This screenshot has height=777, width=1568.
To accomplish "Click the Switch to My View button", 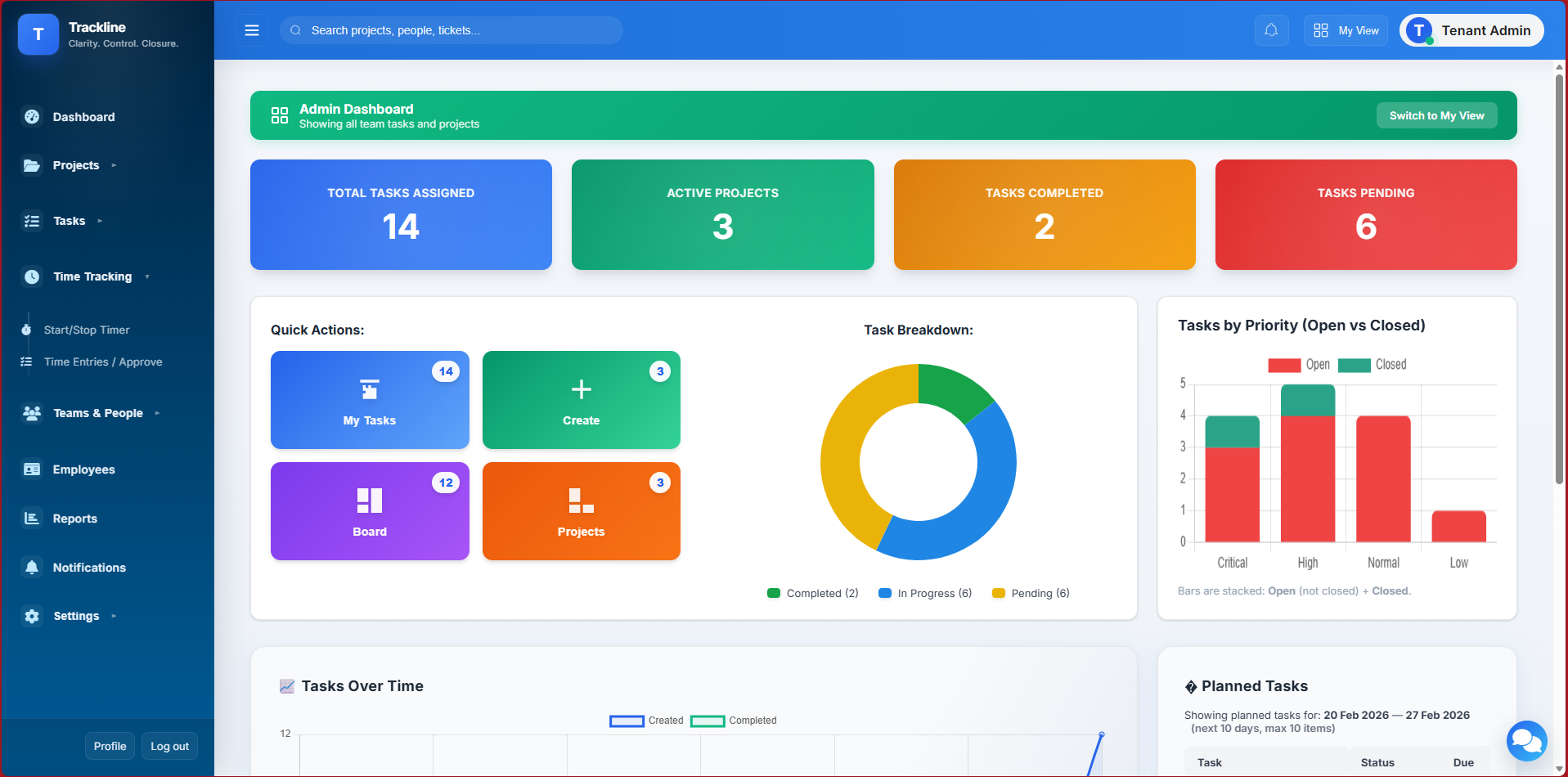I will [1436, 115].
